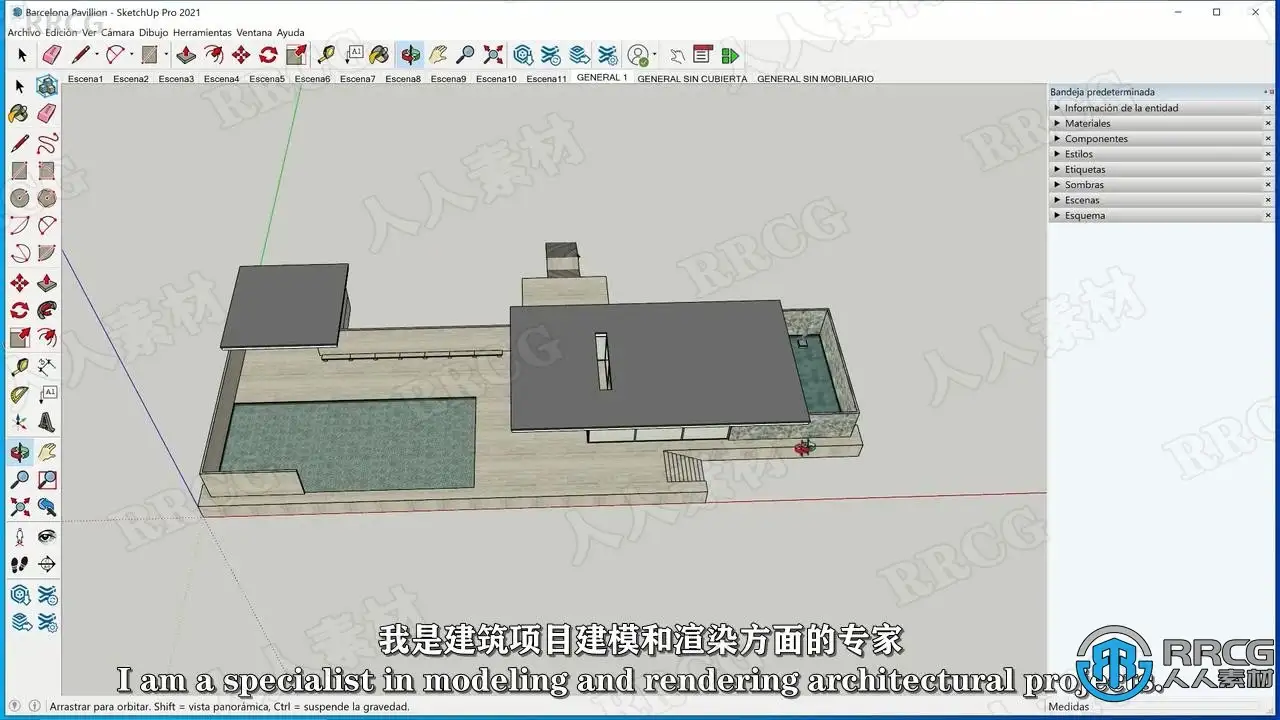
Task: Activate the Zoom Window tool
Action: click(x=47, y=480)
